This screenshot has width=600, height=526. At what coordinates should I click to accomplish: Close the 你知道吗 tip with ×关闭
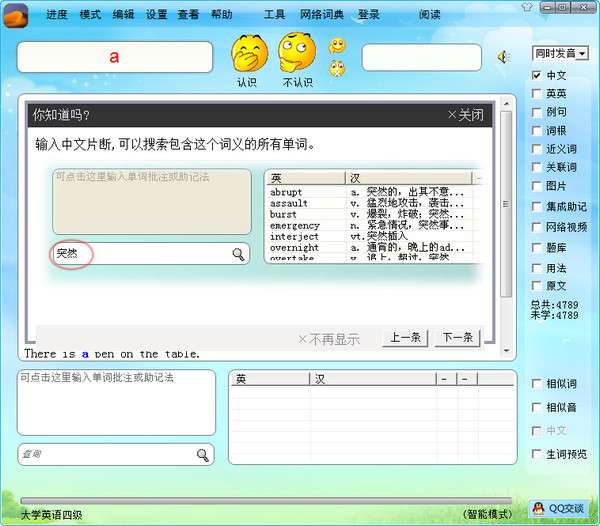click(466, 115)
